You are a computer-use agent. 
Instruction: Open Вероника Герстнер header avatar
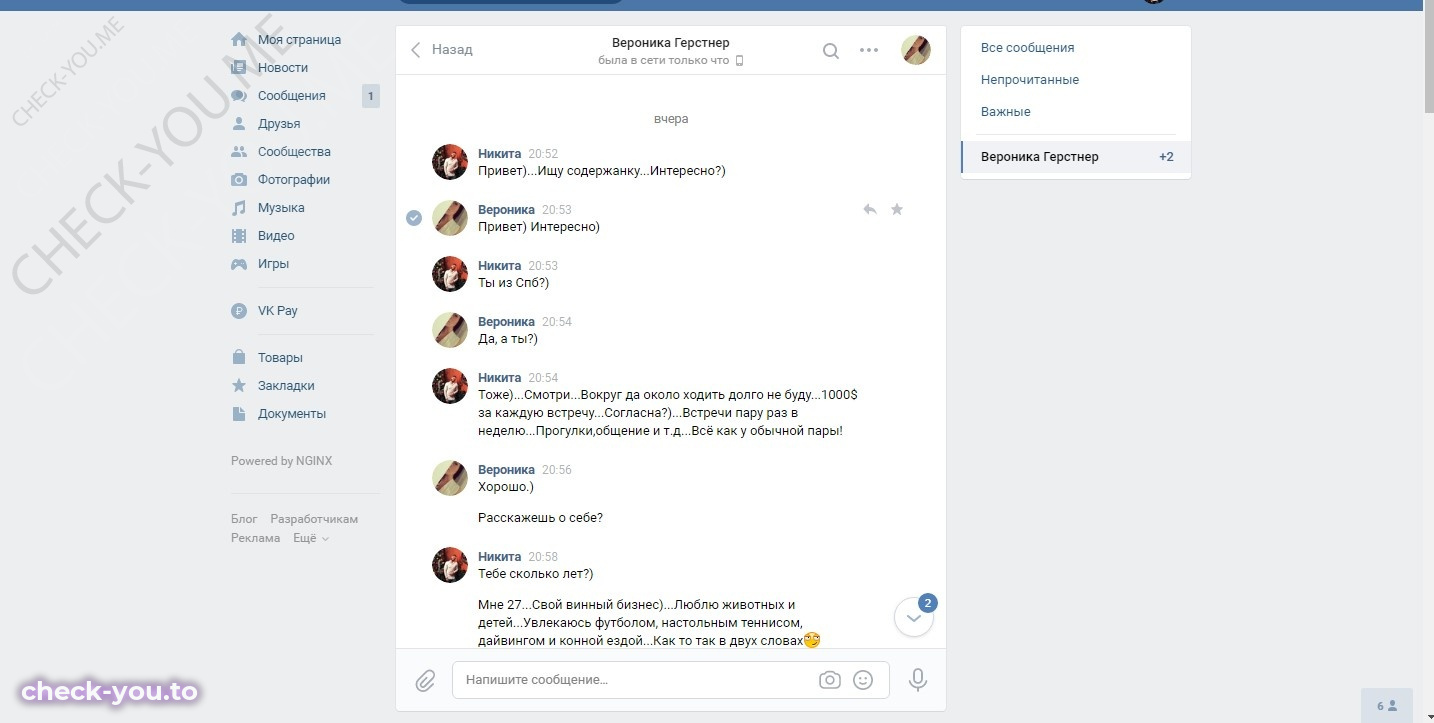[x=916, y=50]
